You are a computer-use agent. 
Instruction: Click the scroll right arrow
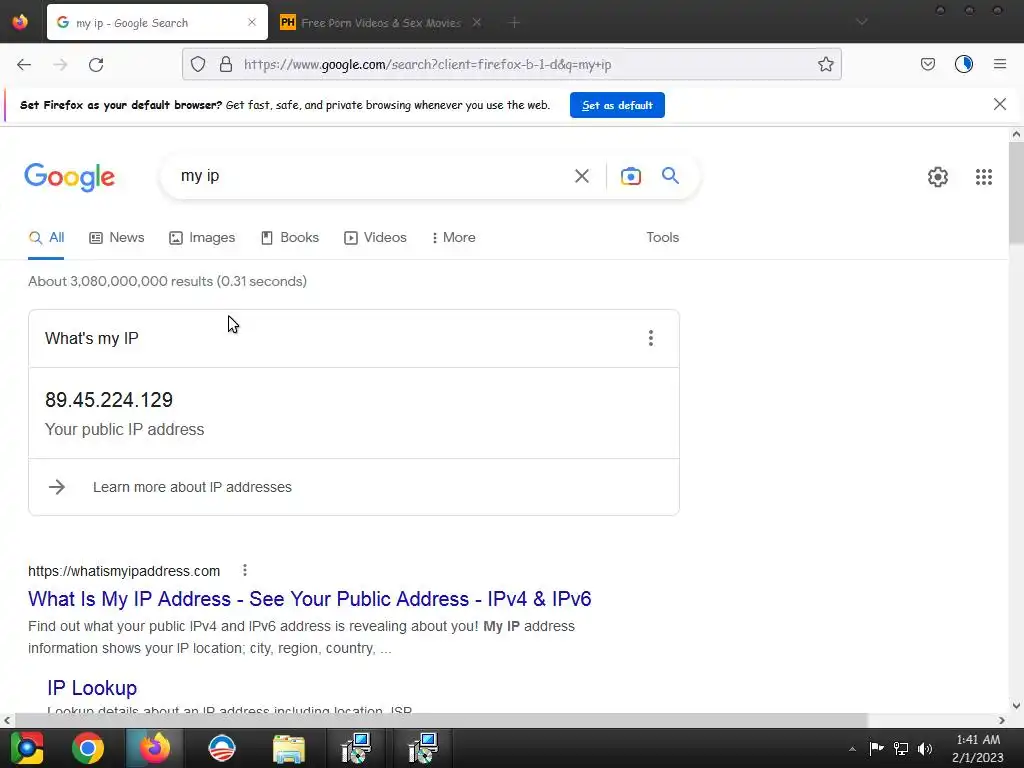tap(1002, 720)
